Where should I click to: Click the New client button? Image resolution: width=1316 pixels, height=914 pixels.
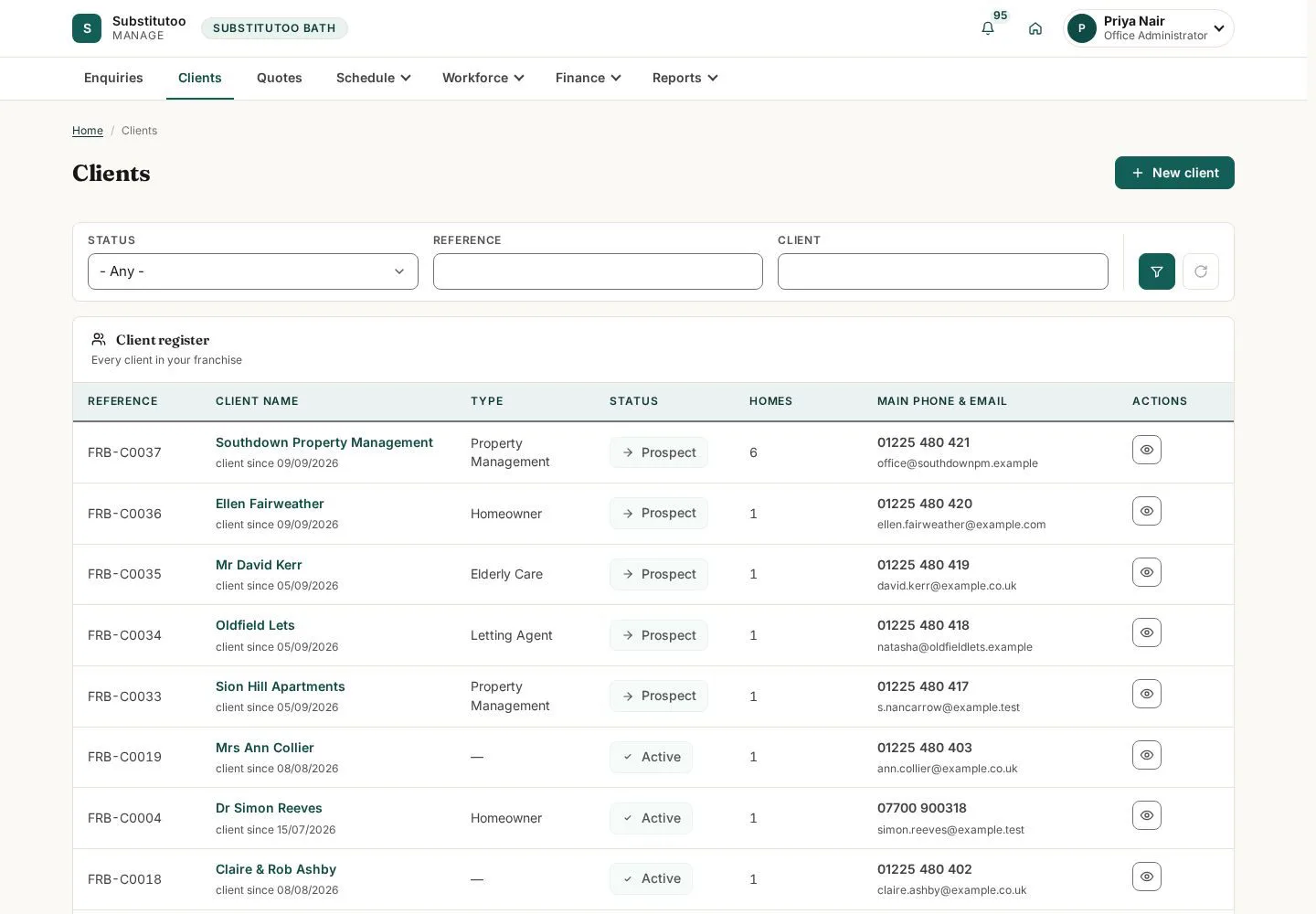1174,173
